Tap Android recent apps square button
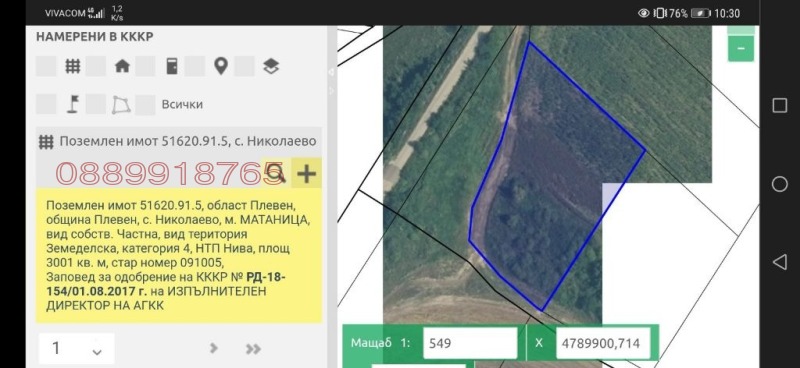Viewport: 800px width, 368px height. click(x=780, y=105)
